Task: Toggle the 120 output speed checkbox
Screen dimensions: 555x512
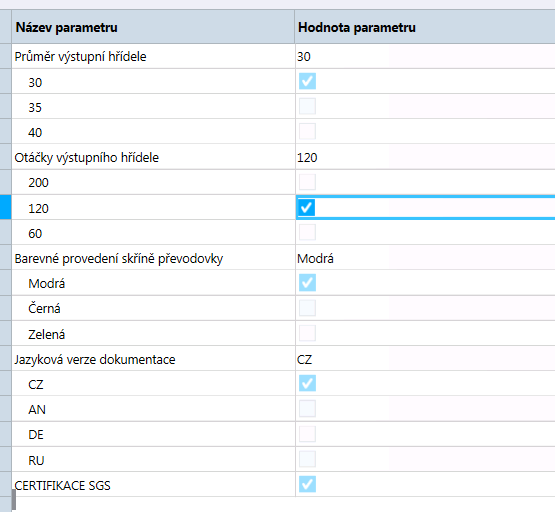Action: coord(307,208)
